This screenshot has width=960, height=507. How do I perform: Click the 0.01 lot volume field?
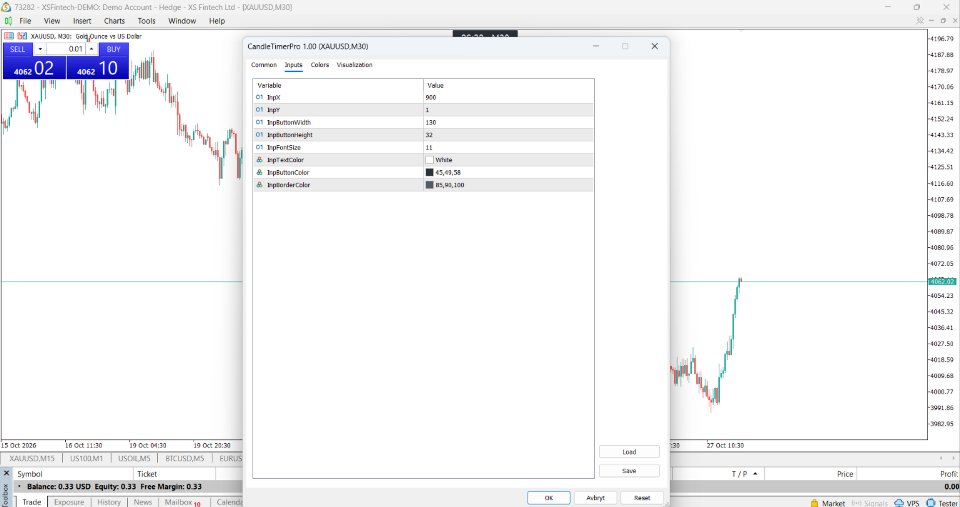click(66, 49)
